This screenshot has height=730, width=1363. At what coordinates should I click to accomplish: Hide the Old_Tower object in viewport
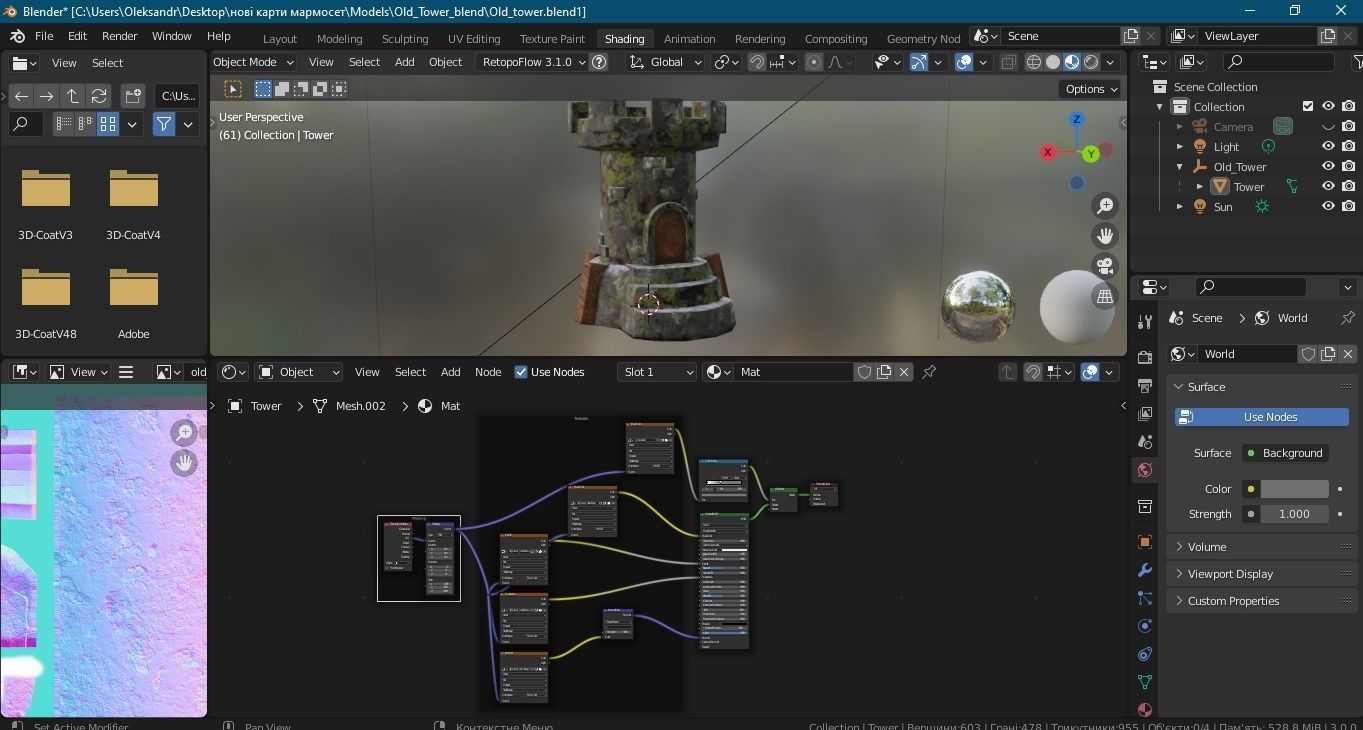(x=1328, y=166)
